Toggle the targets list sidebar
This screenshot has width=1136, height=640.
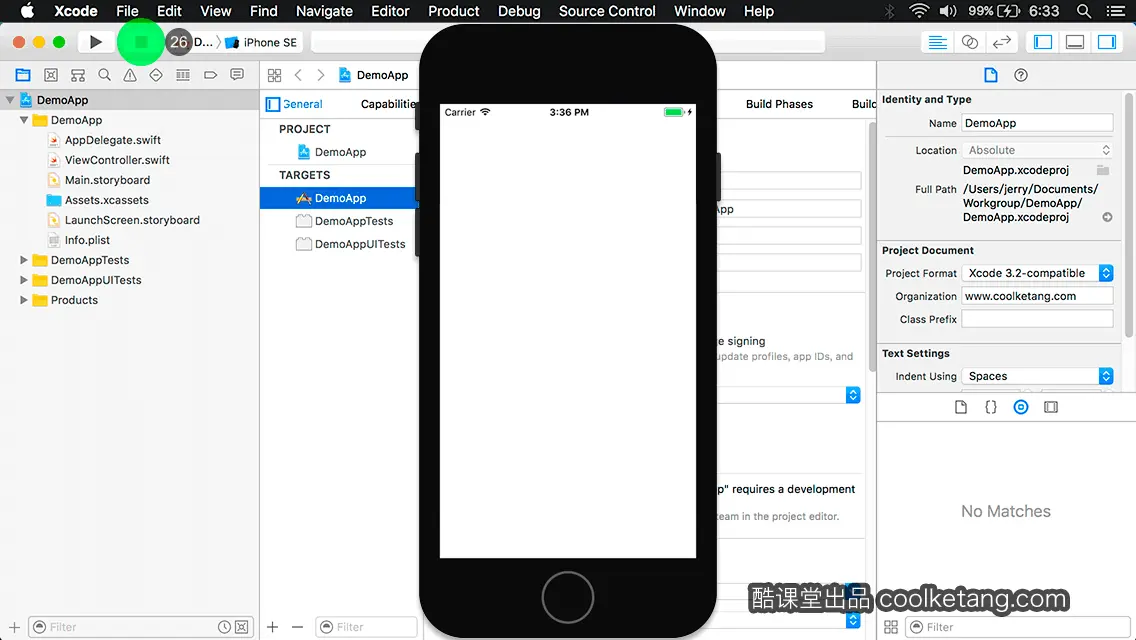pyautogui.click(x=272, y=104)
